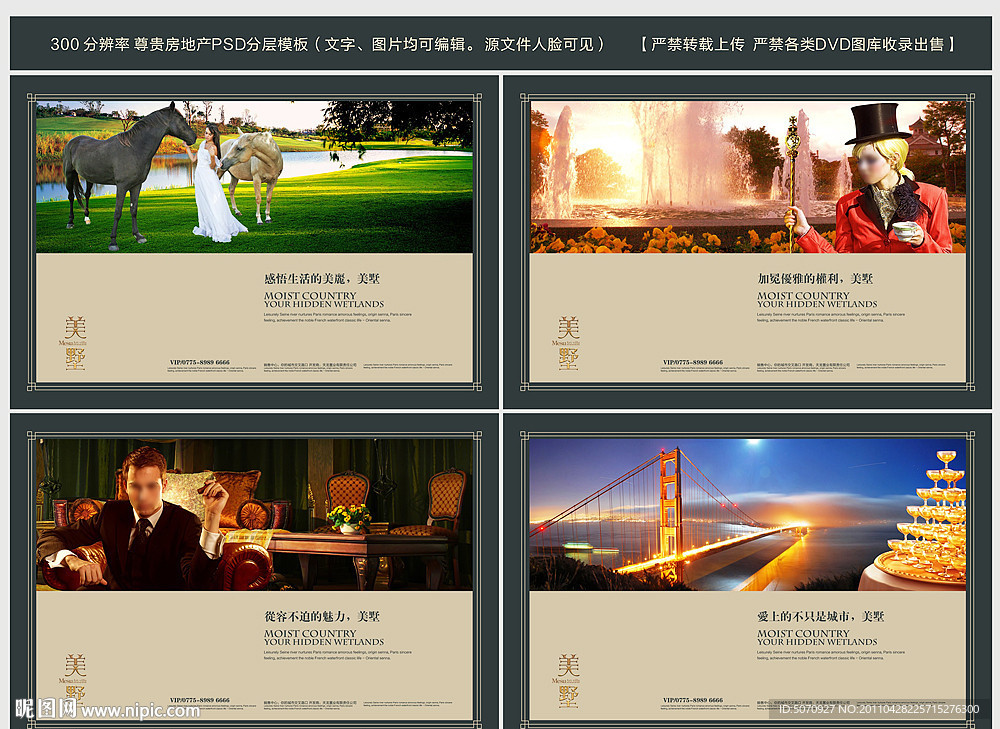Select the headline "加冕優雅的權利，美墅"
The image size is (1000, 729).
pos(815,279)
